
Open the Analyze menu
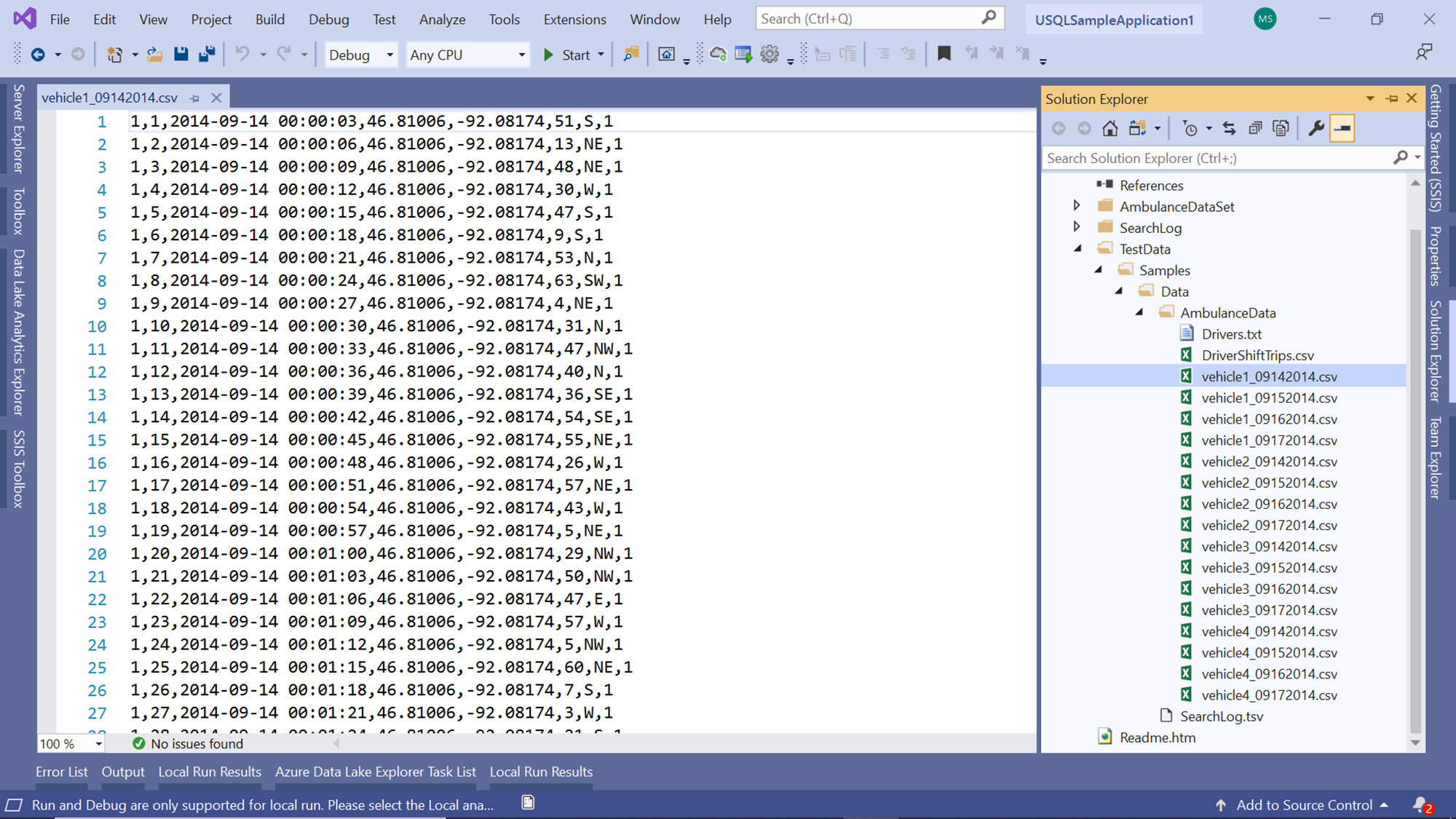[442, 20]
